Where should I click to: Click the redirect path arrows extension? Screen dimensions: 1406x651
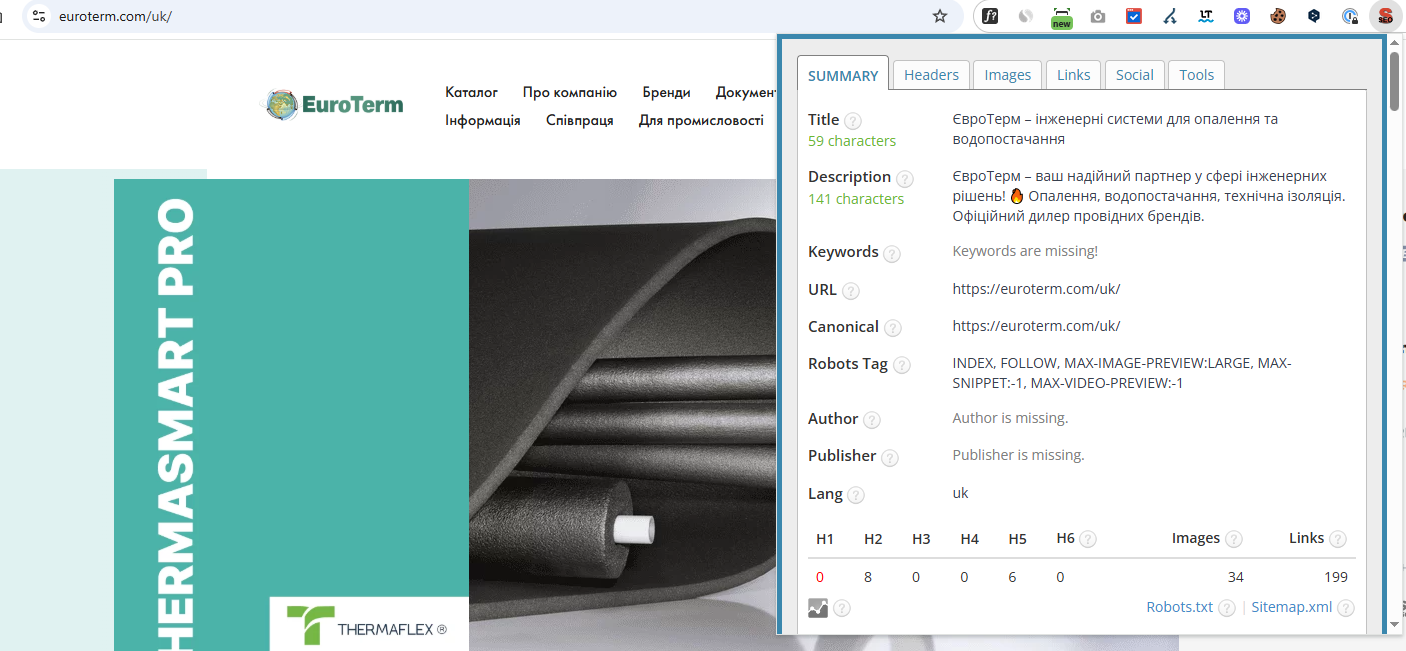coord(1170,16)
